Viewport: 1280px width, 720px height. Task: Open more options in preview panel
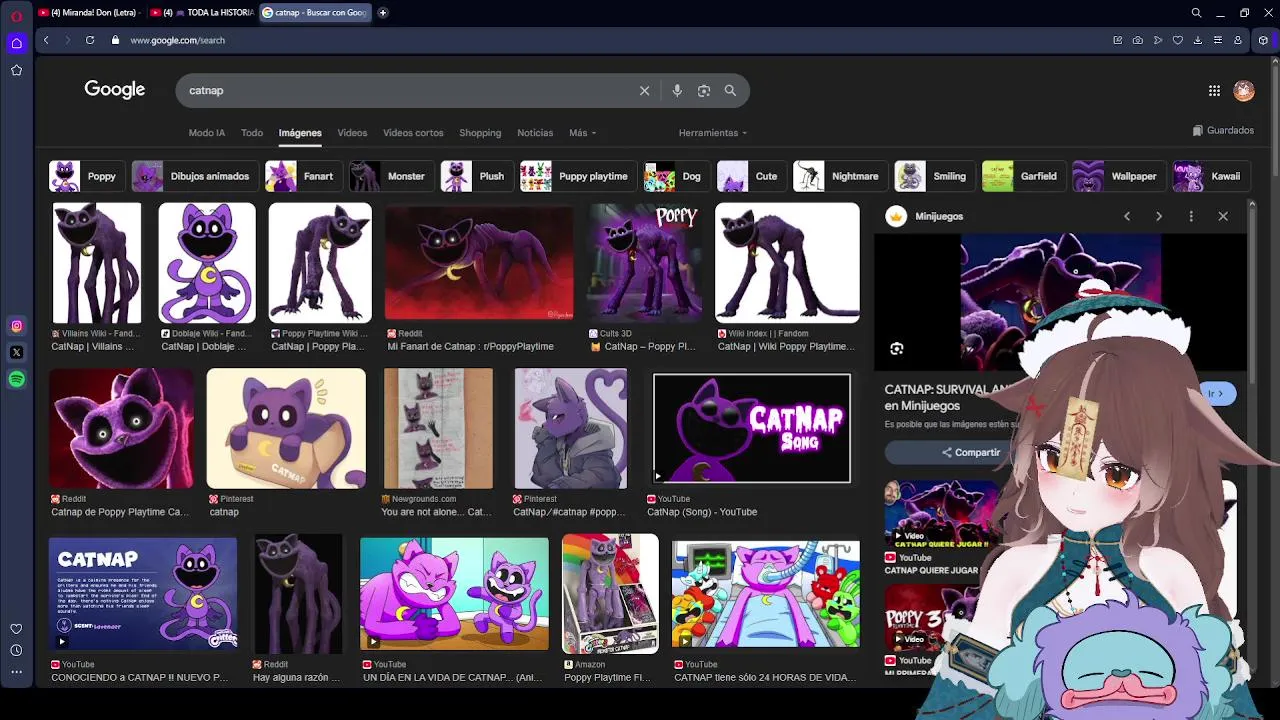pos(1191,216)
